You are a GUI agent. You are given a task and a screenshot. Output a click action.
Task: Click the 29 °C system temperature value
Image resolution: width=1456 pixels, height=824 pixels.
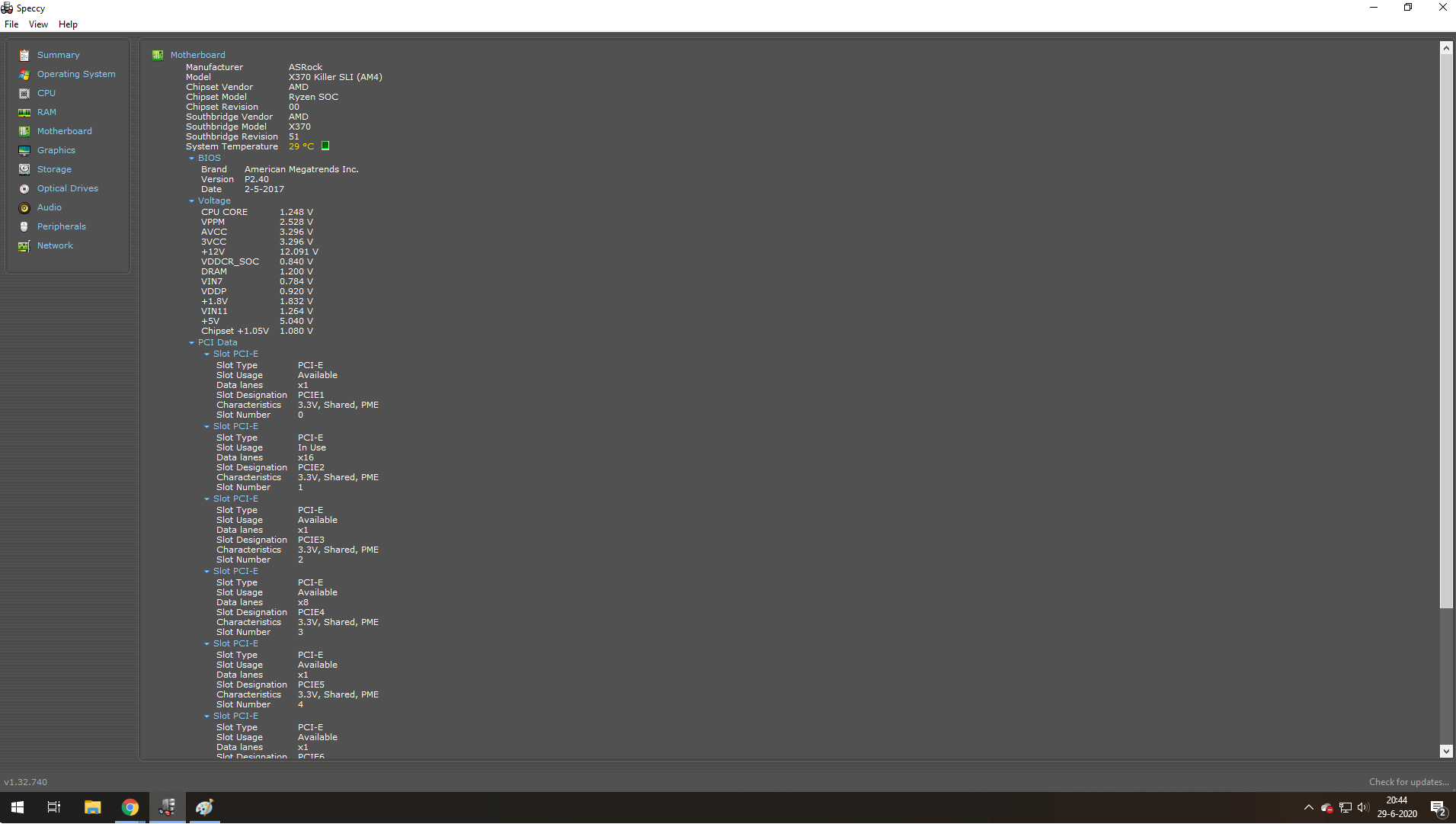301,146
